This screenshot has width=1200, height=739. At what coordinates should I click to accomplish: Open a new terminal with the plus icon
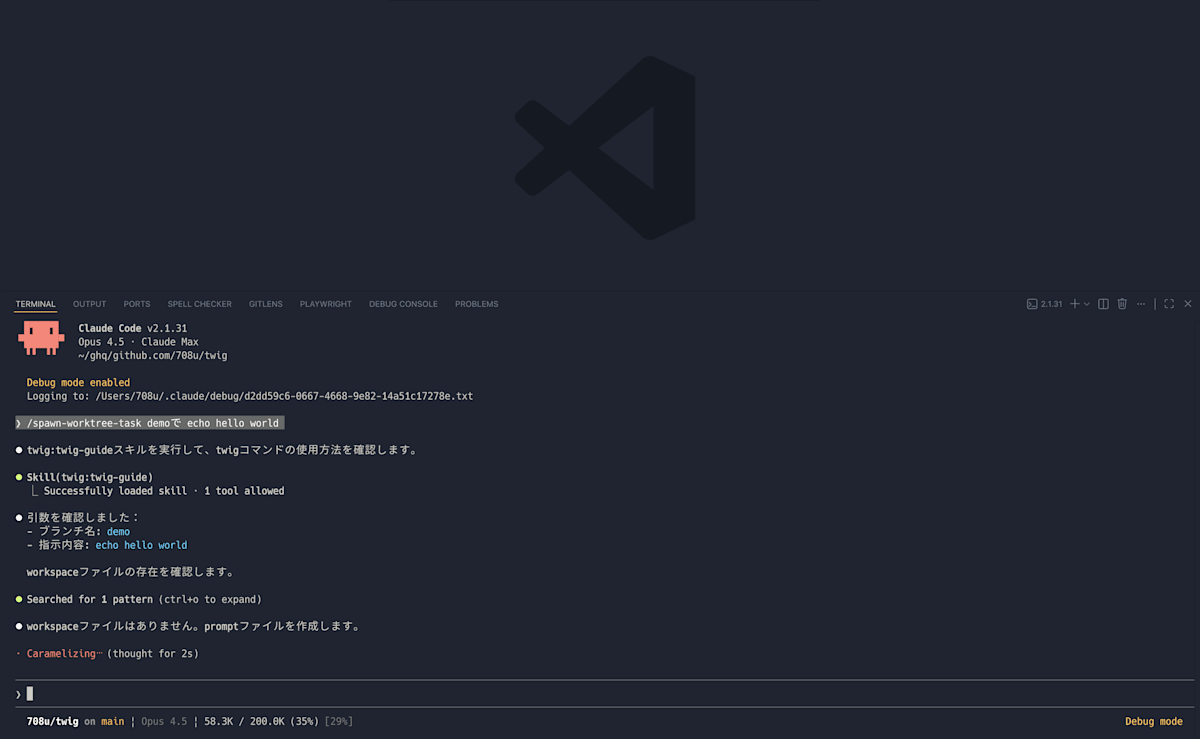click(x=1074, y=303)
